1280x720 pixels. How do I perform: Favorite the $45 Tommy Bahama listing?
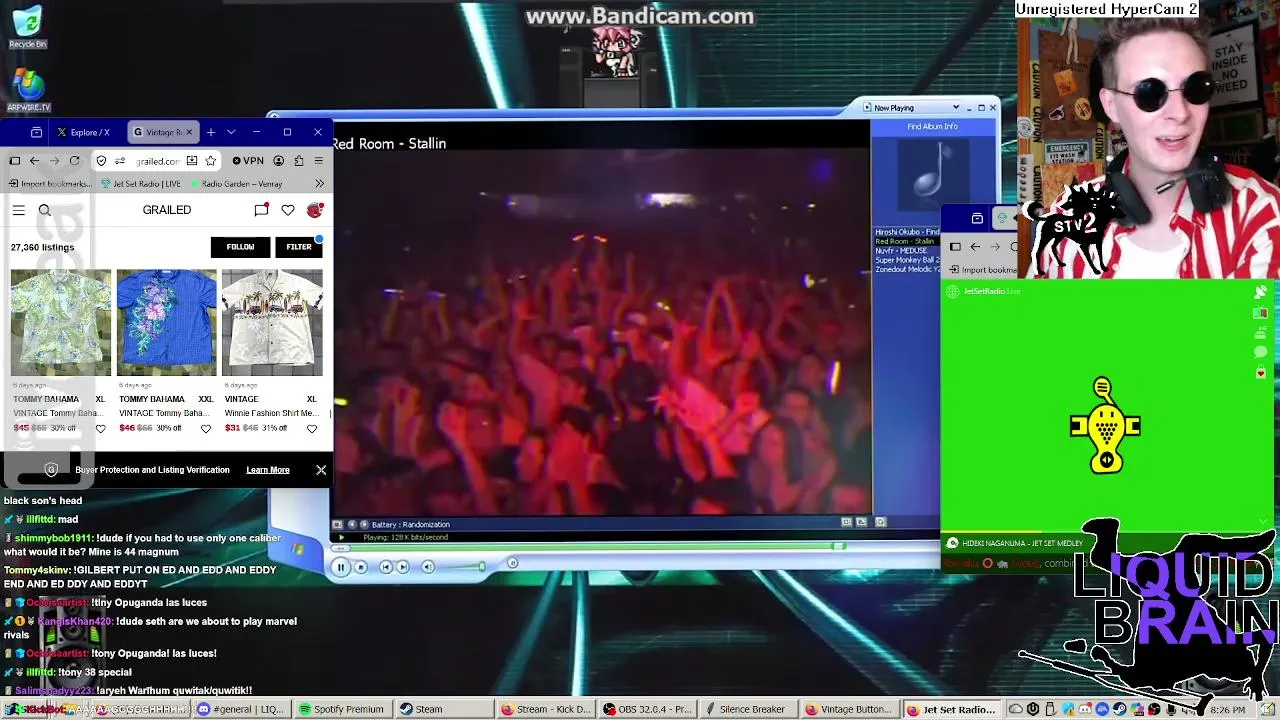coord(100,429)
